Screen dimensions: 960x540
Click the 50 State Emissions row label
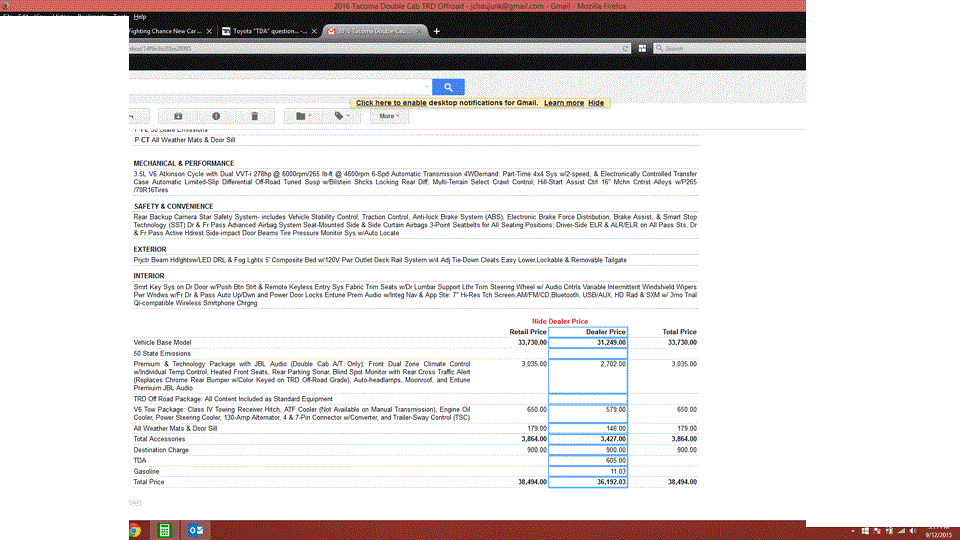tap(162, 353)
